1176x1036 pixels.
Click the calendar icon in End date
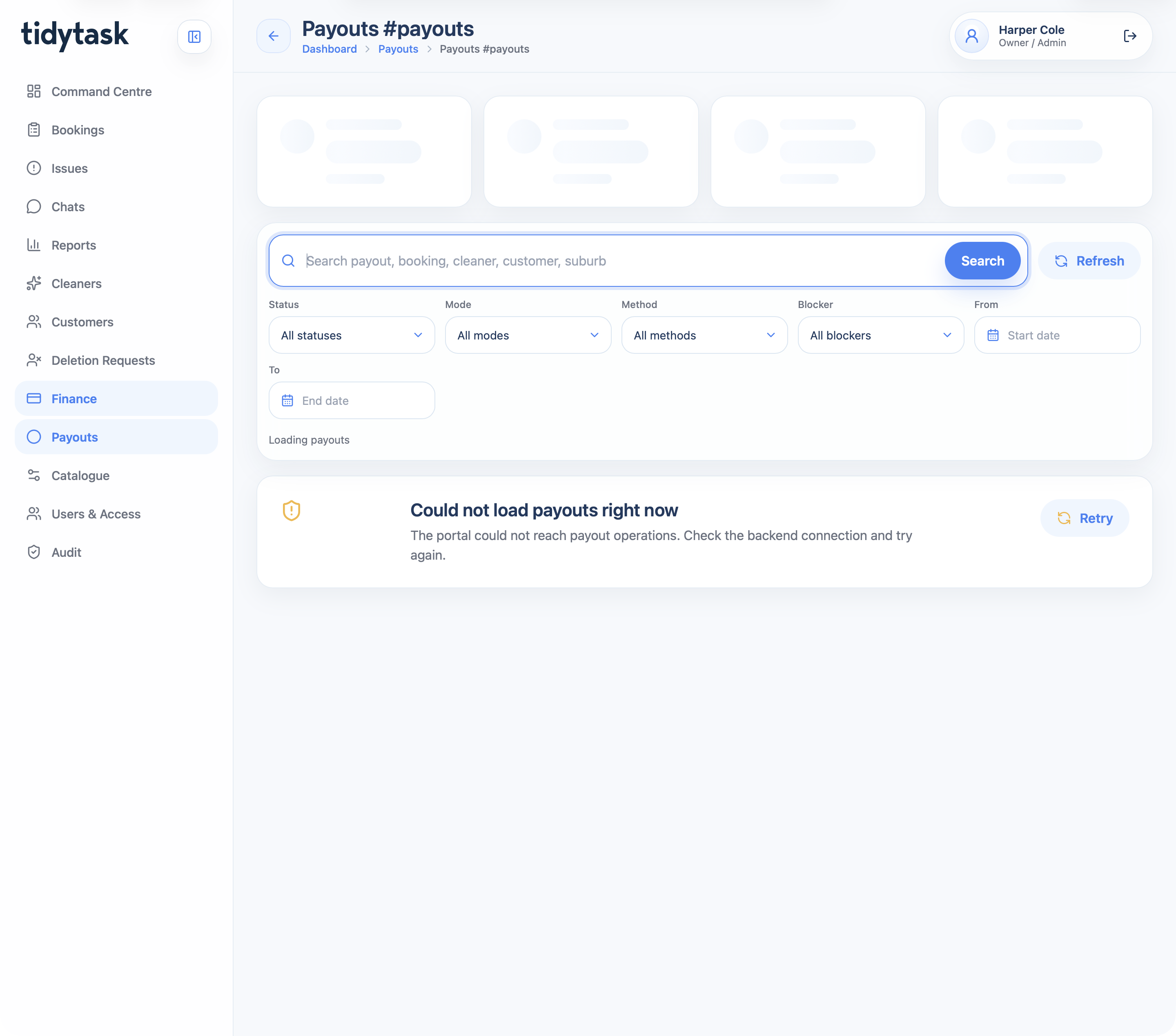(288, 401)
